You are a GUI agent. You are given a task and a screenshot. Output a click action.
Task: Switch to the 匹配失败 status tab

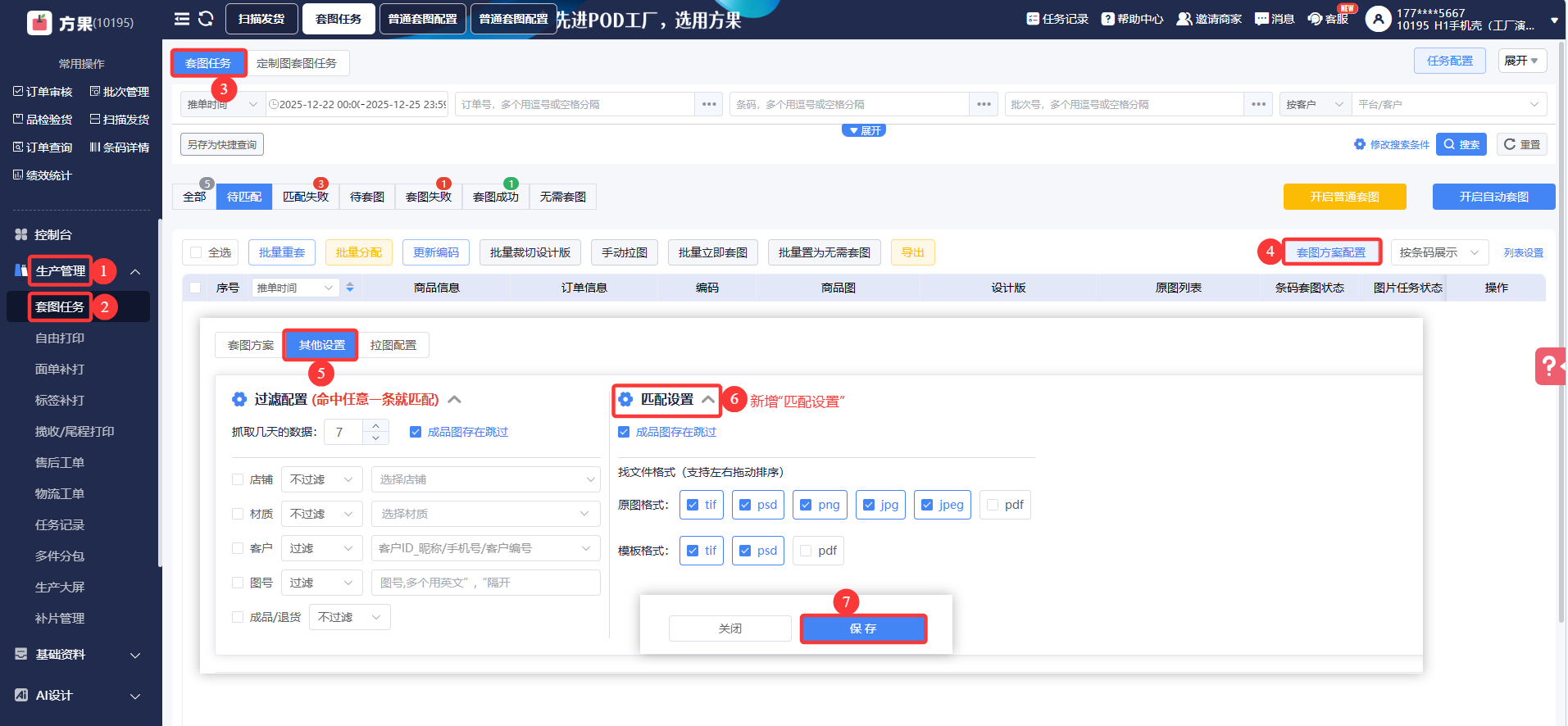[305, 197]
